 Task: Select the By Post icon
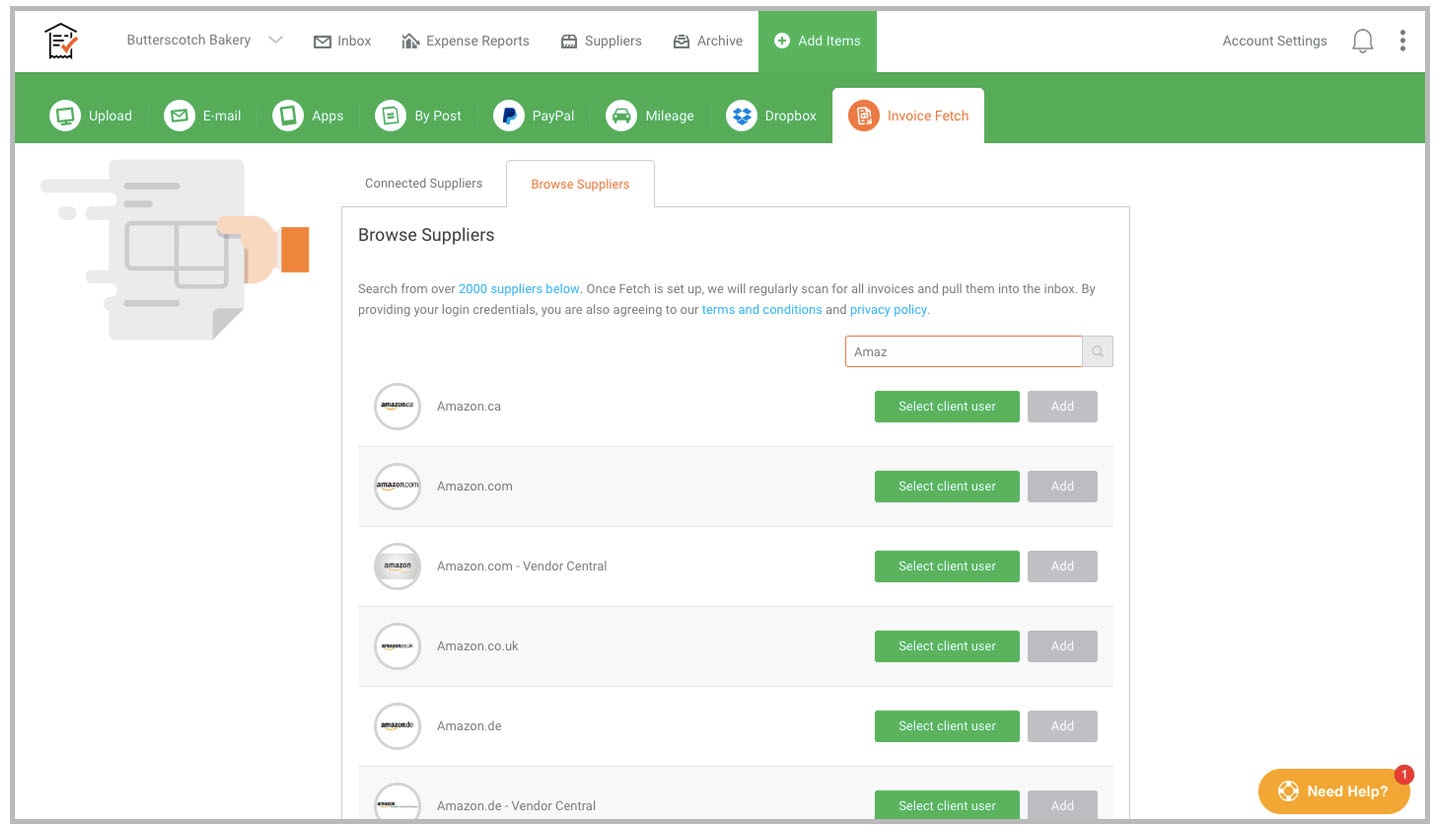click(390, 116)
